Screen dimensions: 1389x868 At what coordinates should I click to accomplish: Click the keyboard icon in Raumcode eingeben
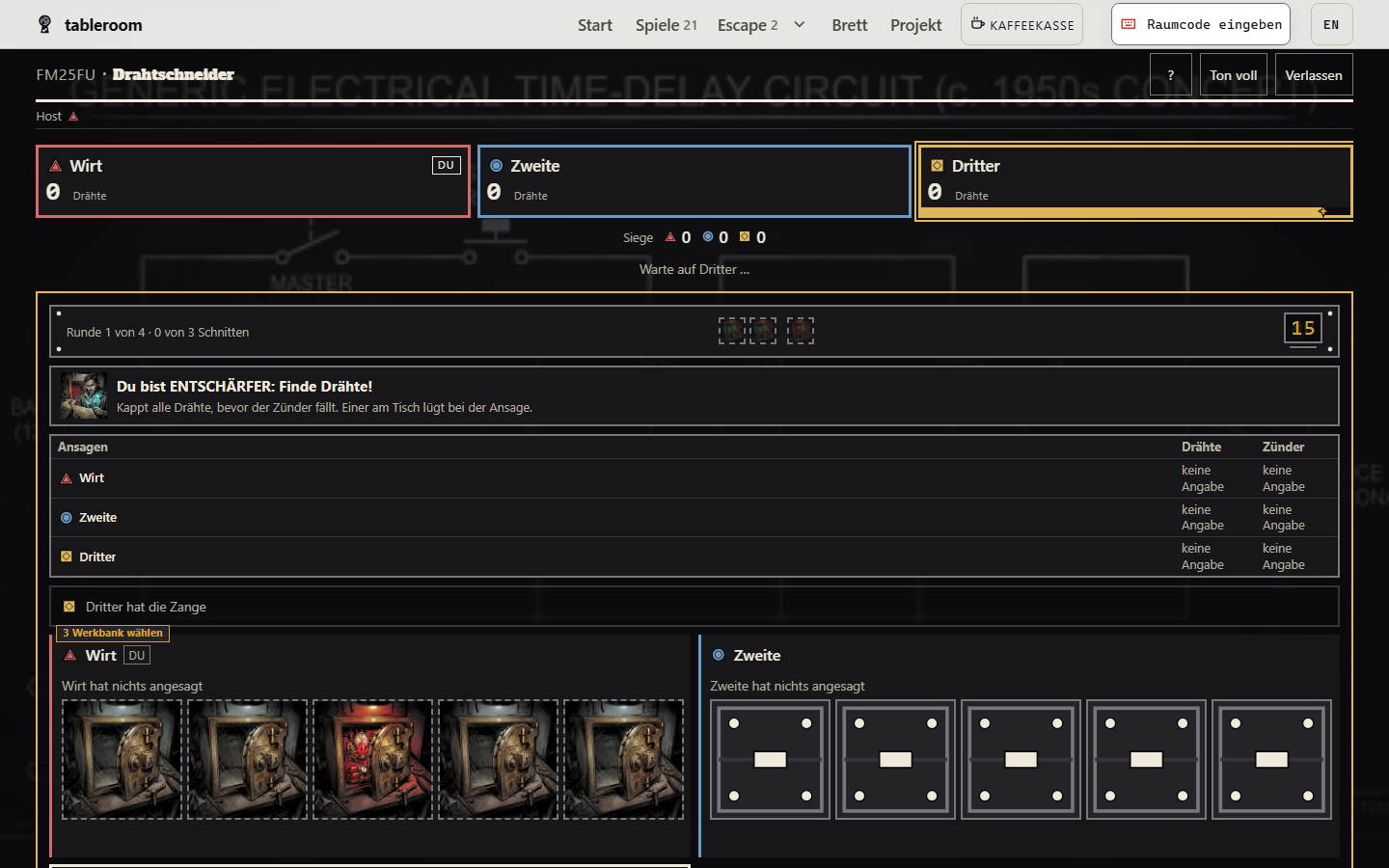pyautogui.click(x=1128, y=24)
